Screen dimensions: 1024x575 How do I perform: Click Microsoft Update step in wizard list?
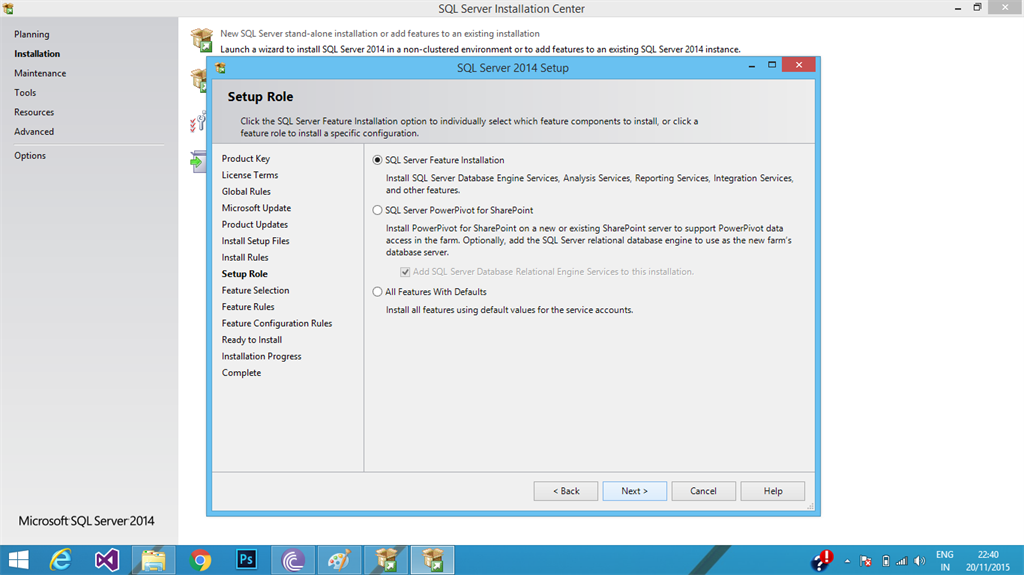(256, 208)
